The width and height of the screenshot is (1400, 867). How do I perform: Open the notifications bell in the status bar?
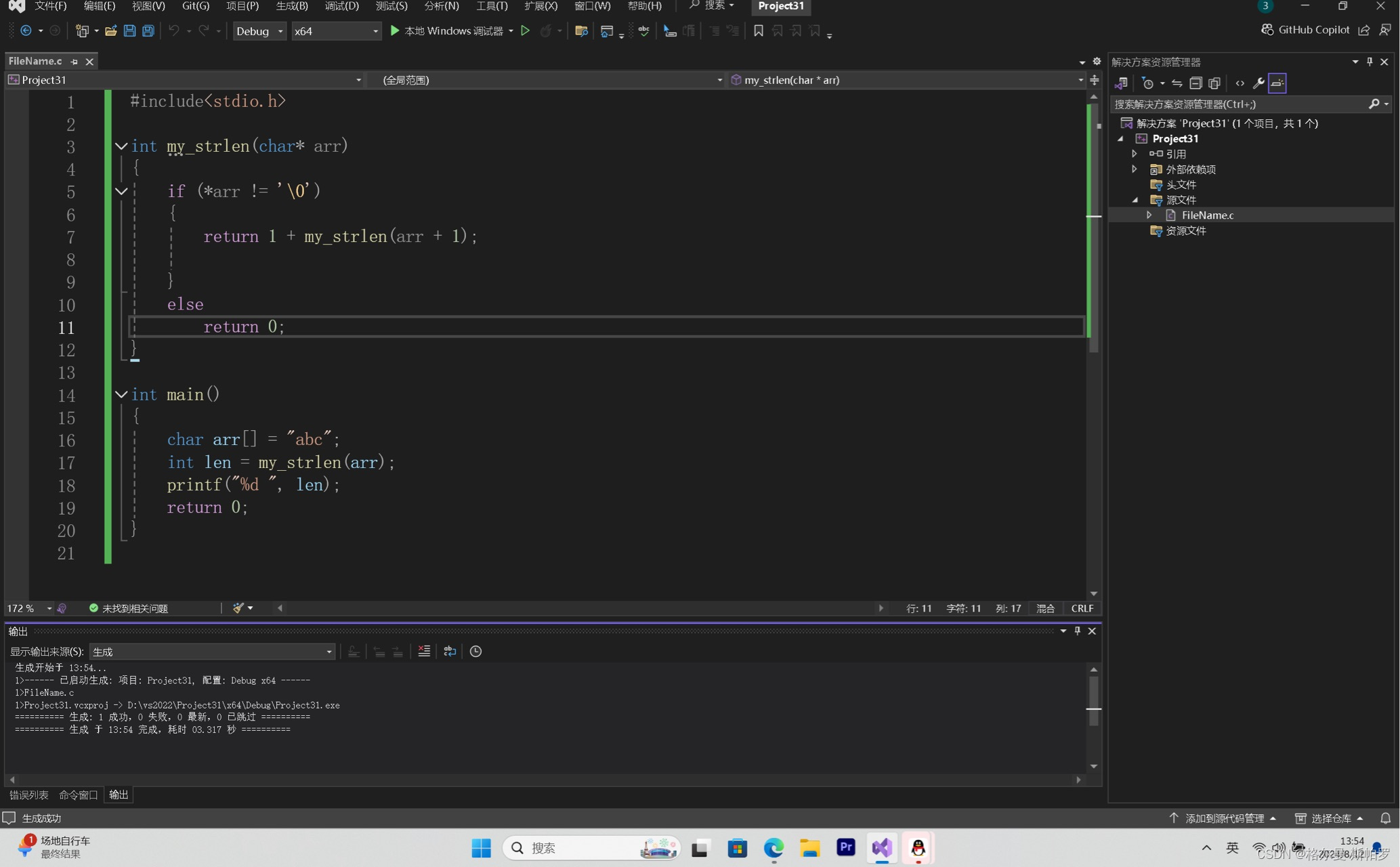tap(1385, 818)
